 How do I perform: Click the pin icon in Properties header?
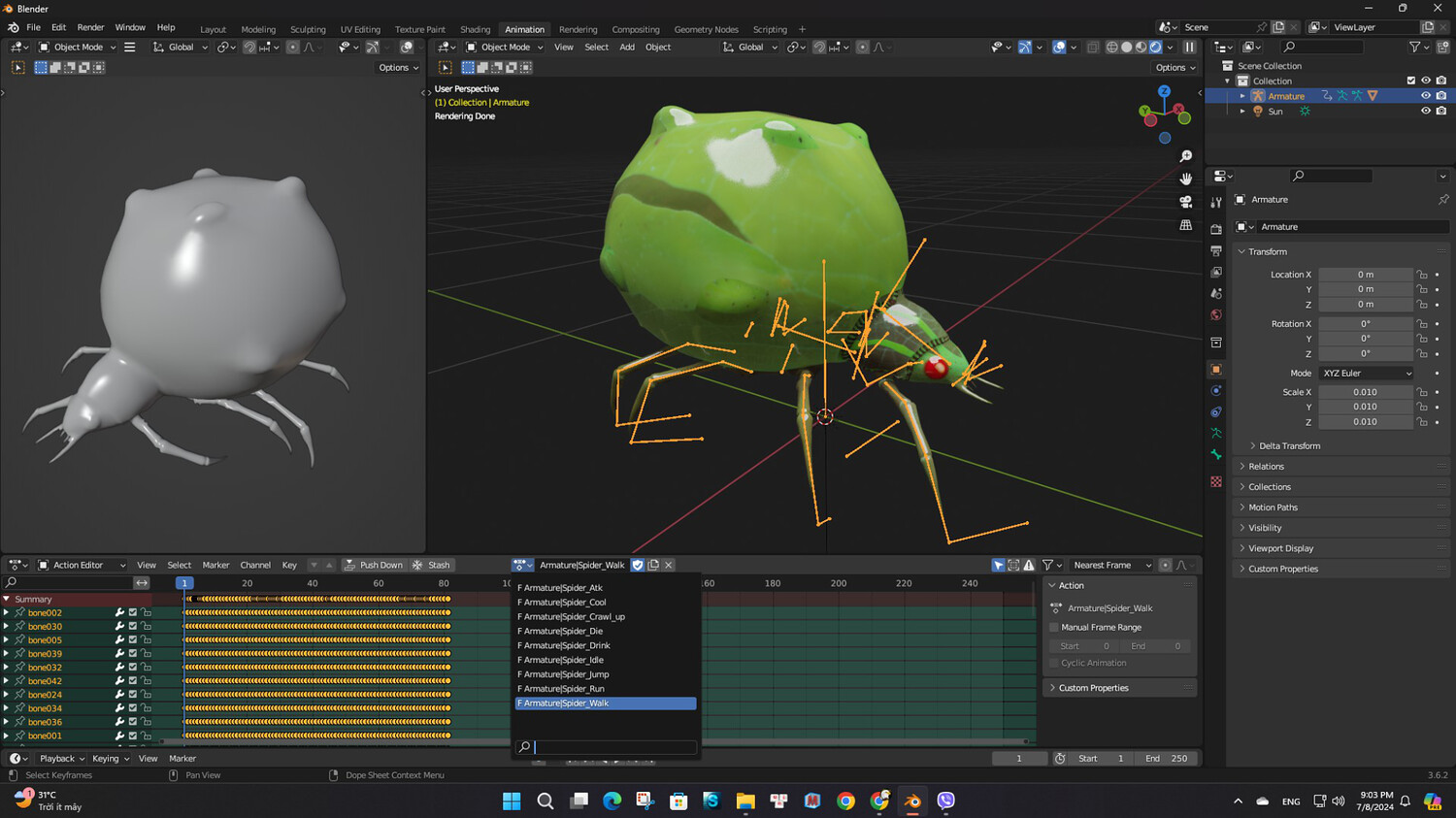(1442, 200)
